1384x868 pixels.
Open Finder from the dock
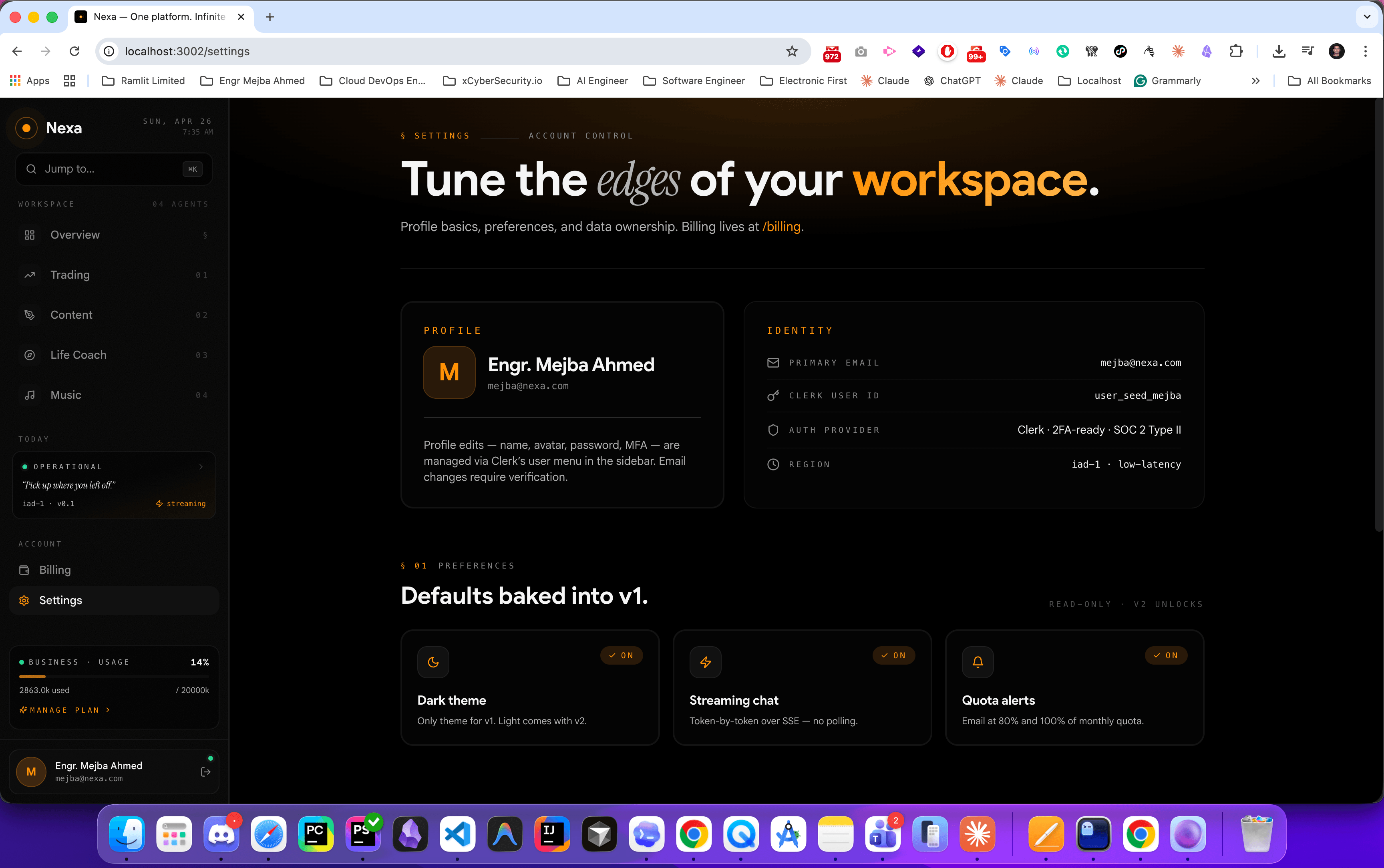click(126, 834)
